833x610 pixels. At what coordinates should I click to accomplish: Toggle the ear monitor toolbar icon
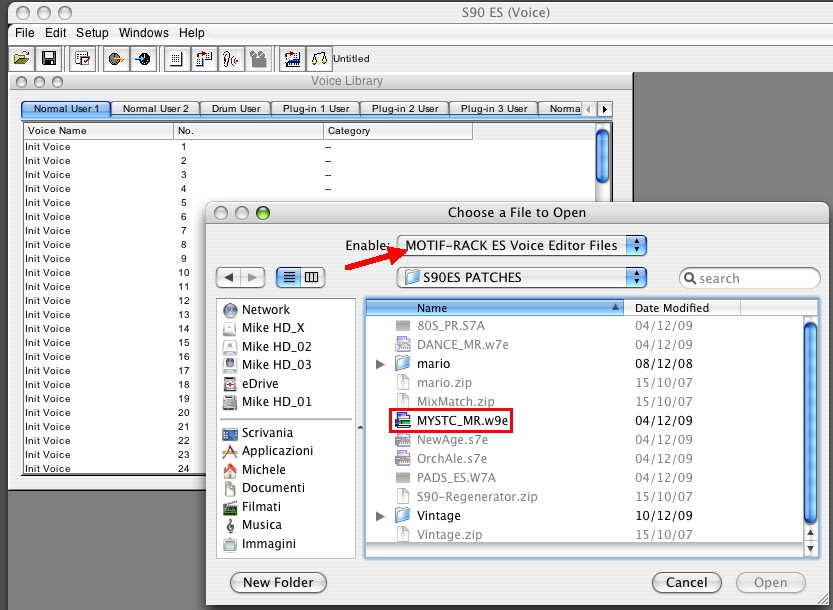pyautogui.click(x=231, y=58)
